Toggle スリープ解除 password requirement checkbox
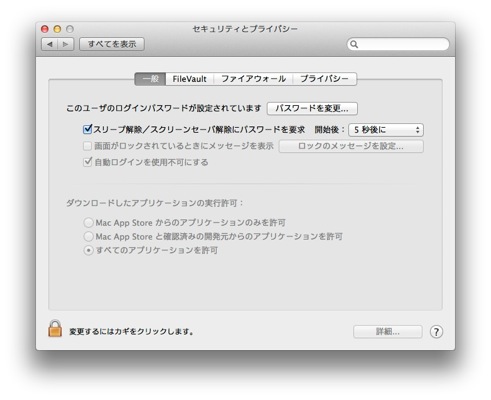491x400 pixels. click(x=87, y=129)
